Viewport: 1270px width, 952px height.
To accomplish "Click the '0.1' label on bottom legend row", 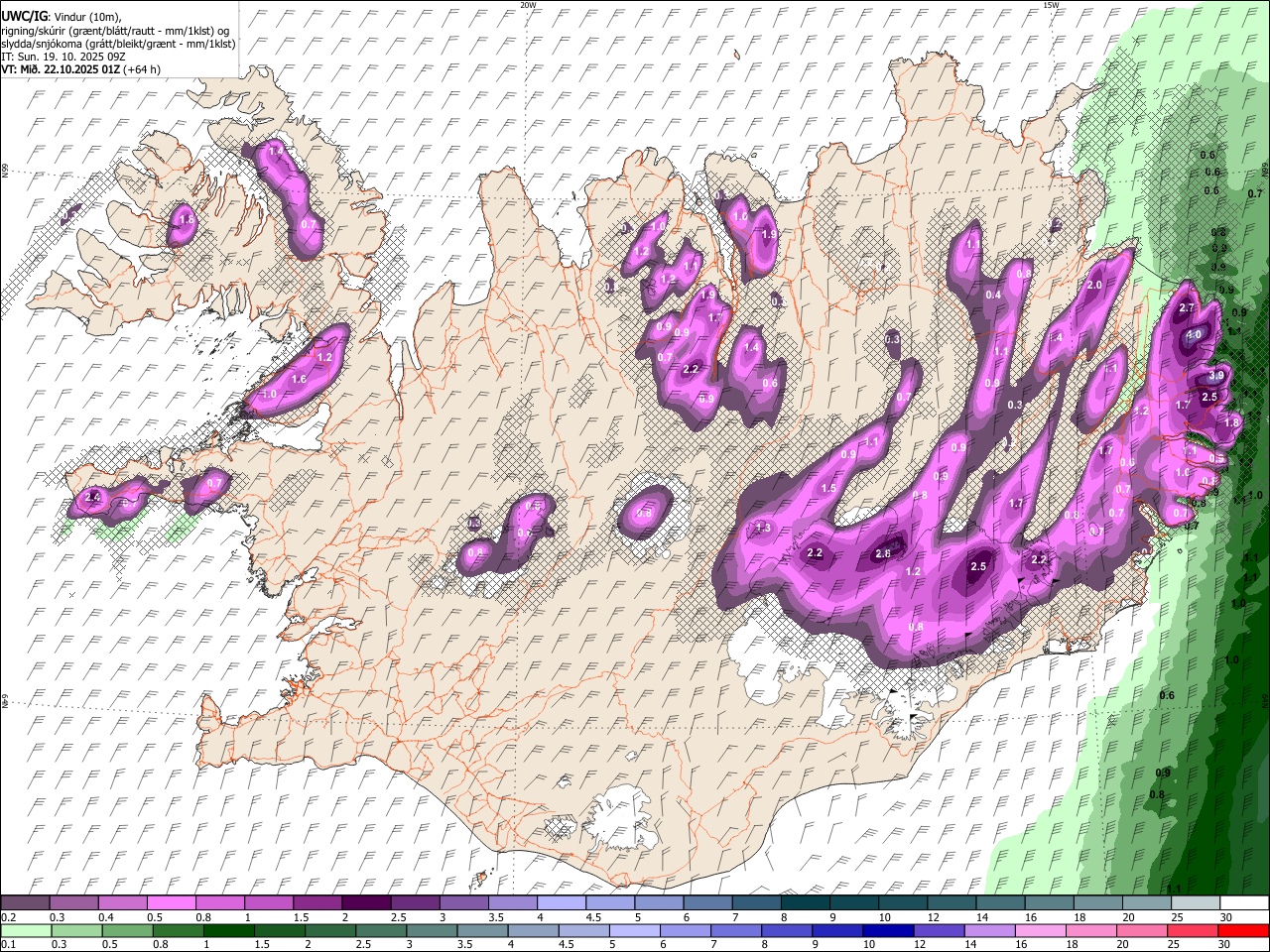I will click(x=7, y=945).
